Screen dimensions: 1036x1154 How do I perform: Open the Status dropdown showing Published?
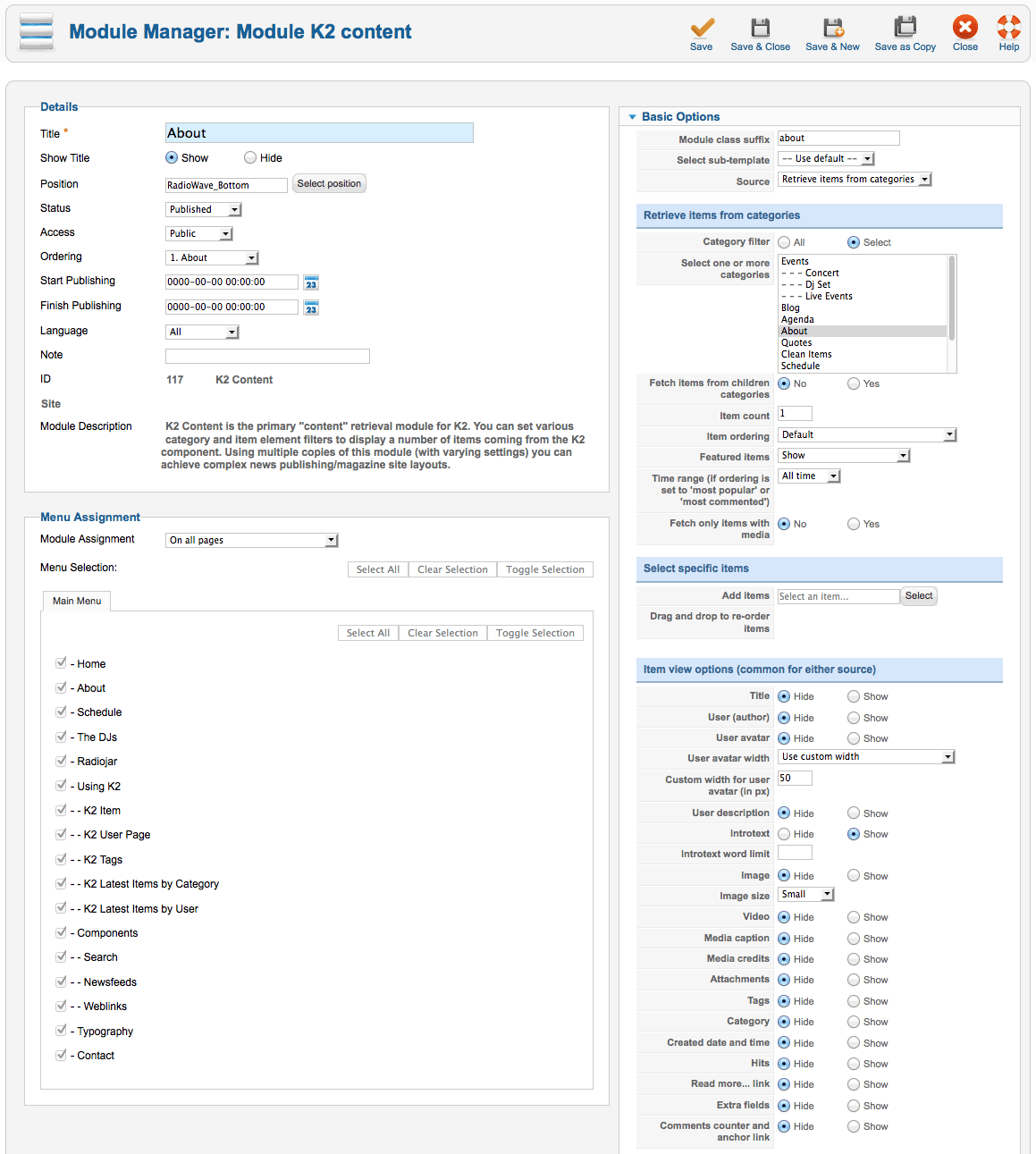pyautogui.click(x=204, y=209)
